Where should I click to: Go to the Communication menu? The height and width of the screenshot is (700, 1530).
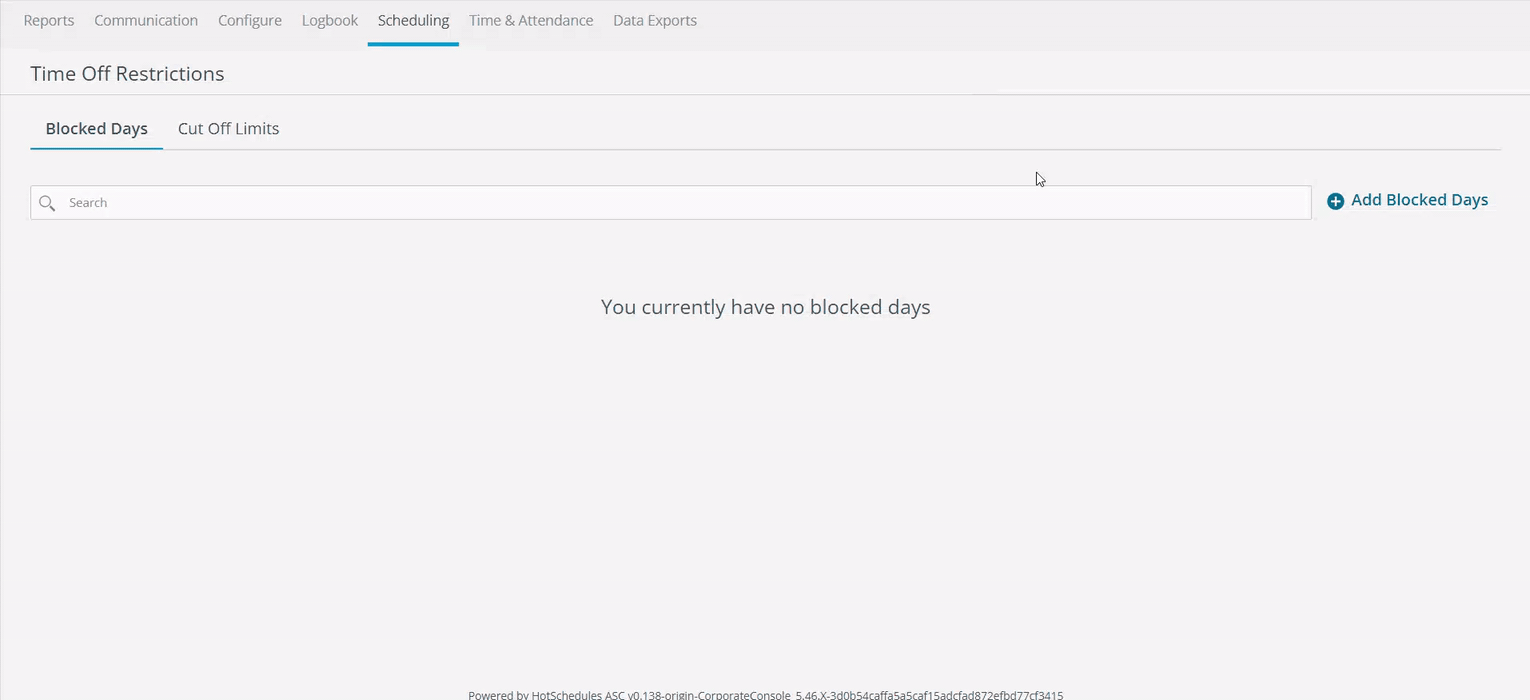pos(146,20)
